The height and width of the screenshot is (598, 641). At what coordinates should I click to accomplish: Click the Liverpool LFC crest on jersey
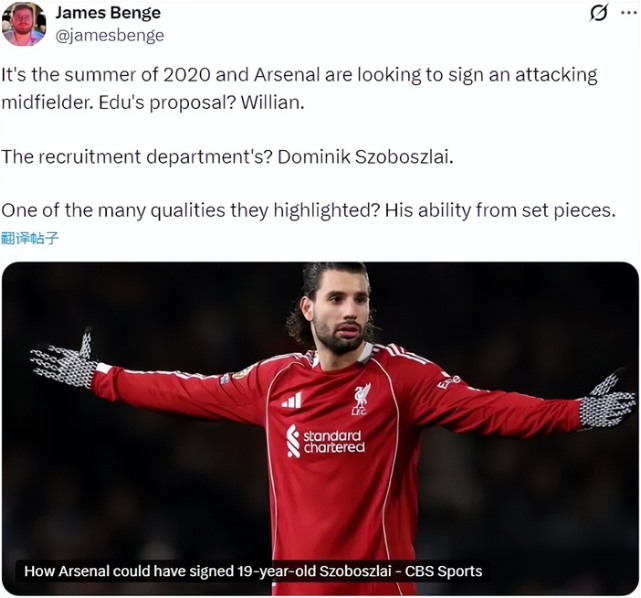(x=362, y=399)
